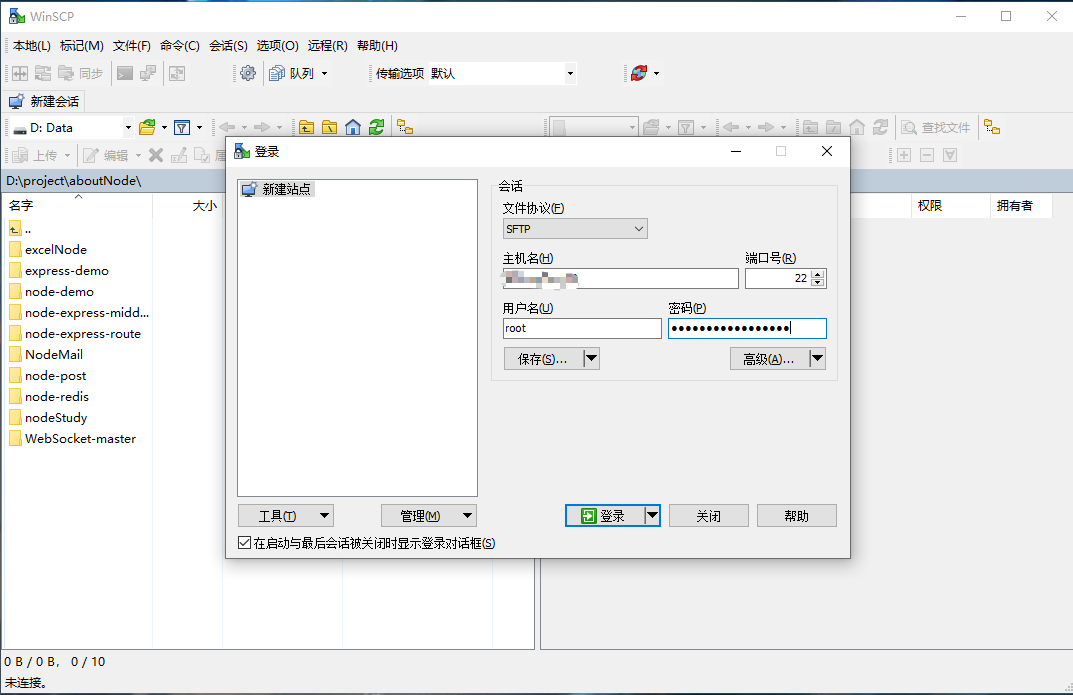Select the WebSocket-master folder
1073x695 pixels.
(x=81, y=438)
